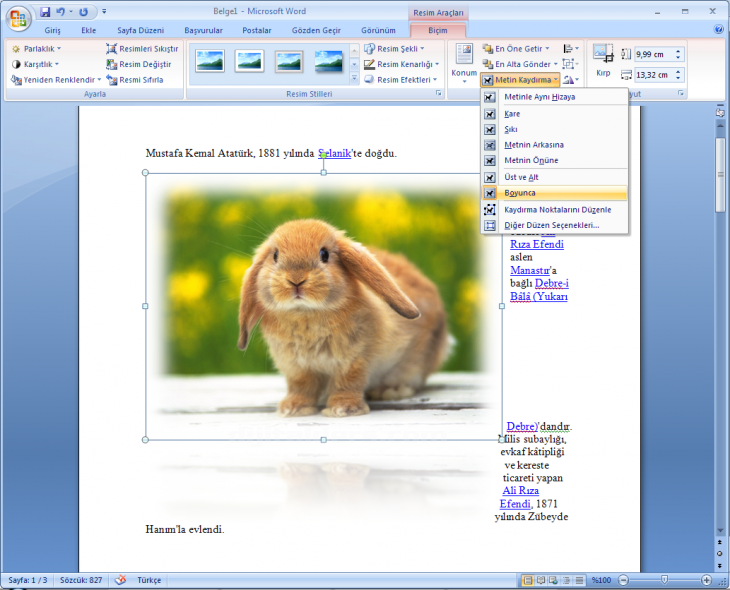The image size is (730, 590).
Task: Click Resim Değiştir to change picture
Action: 139,64
